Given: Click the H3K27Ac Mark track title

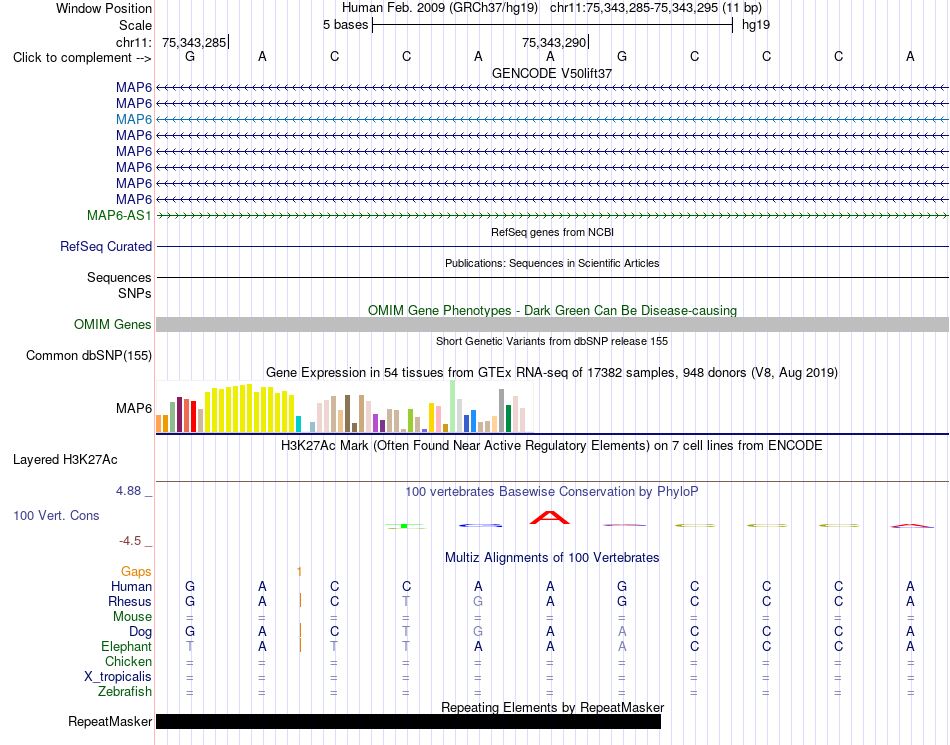Looking at the screenshot, I should (552, 446).
